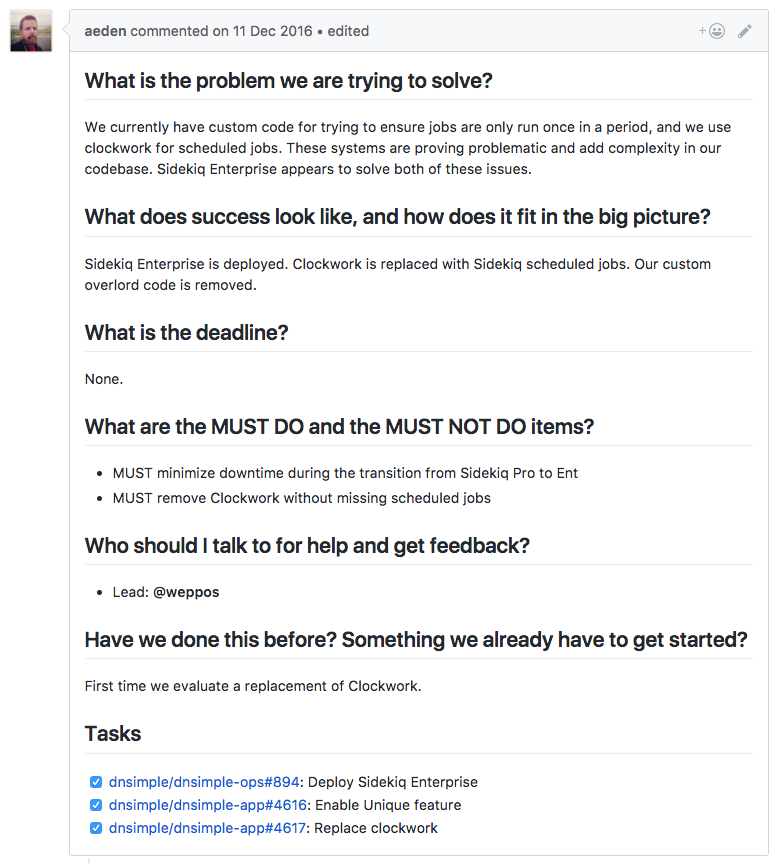Open the aeden username link
This screenshot has height=864, width=776.
[x=105, y=31]
